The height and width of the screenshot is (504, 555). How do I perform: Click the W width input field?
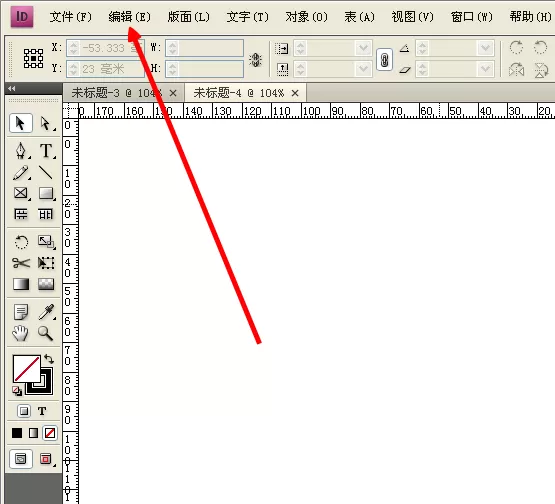204,48
